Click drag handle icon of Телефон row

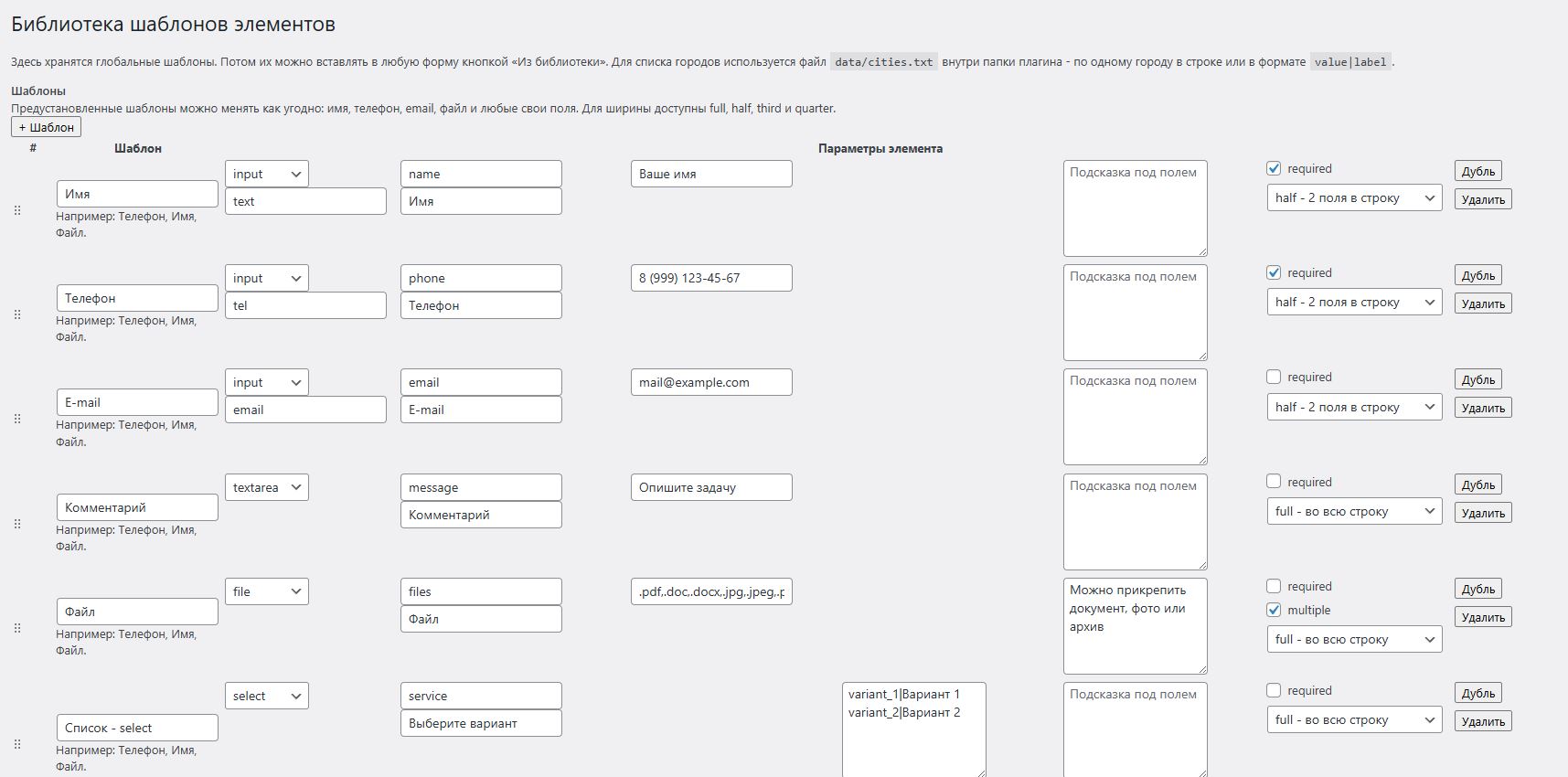[x=17, y=314]
